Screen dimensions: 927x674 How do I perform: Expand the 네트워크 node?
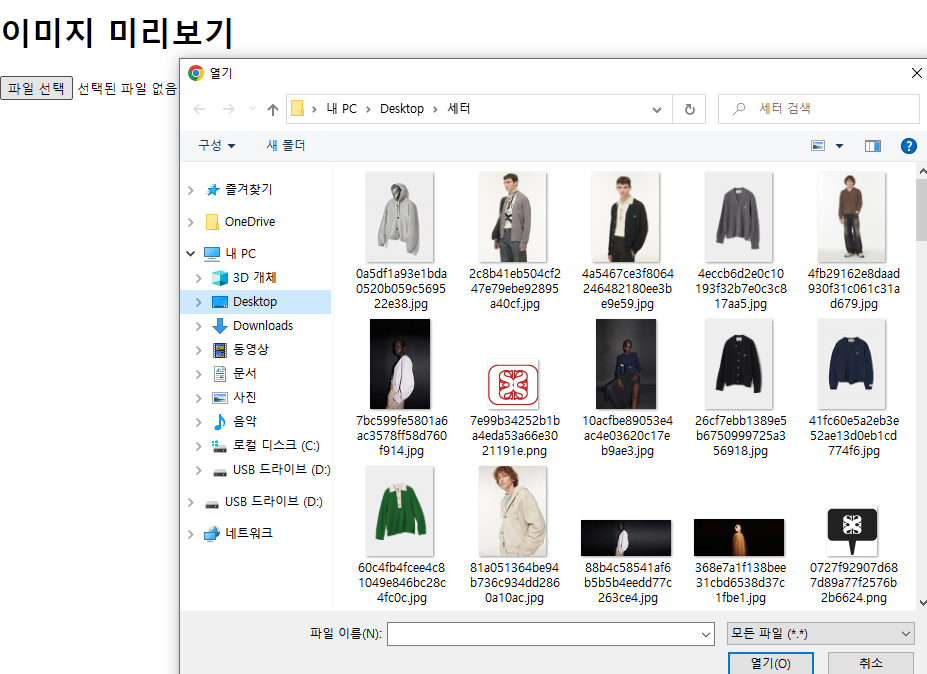(x=190, y=534)
